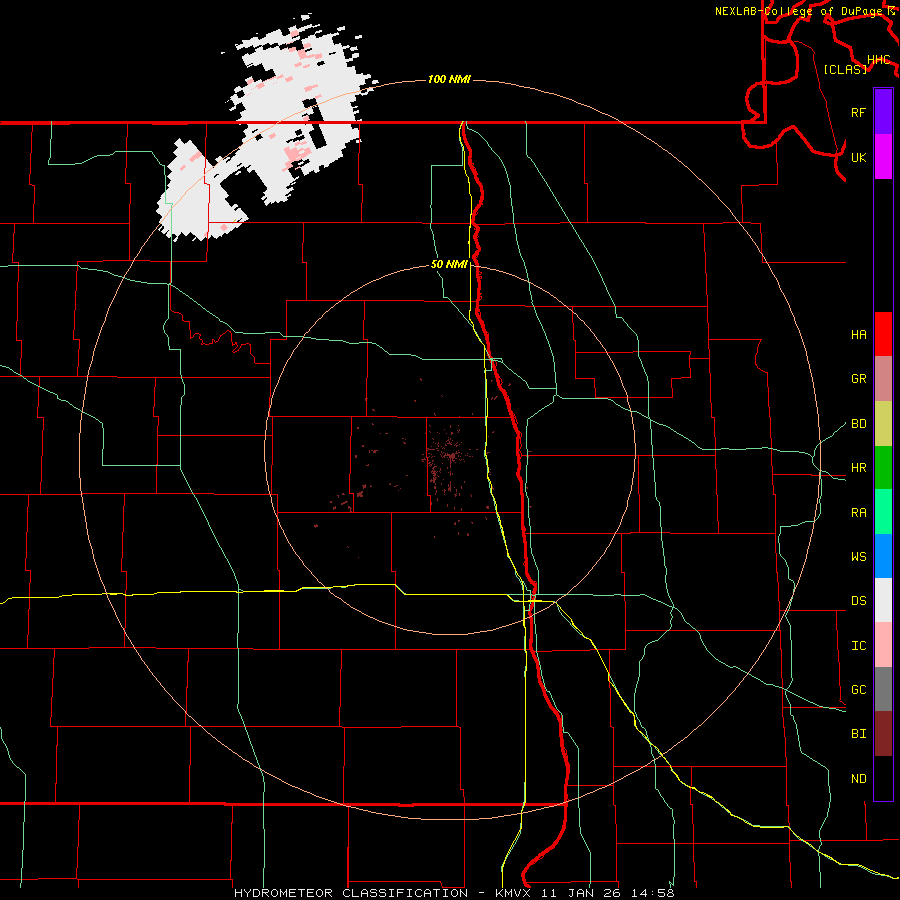Click the RA legend label
Image resolution: width=900 pixels, height=900 pixels.
[x=858, y=513]
